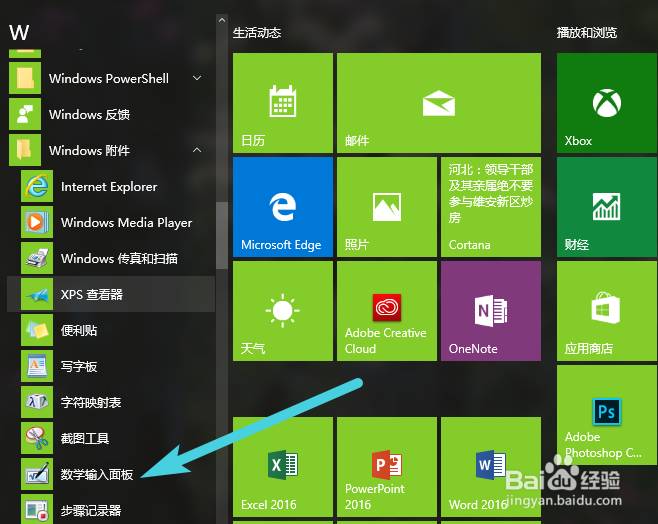The width and height of the screenshot is (658, 524).
Task: Click the 数学输入面板 icon
Action: [37, 474]
